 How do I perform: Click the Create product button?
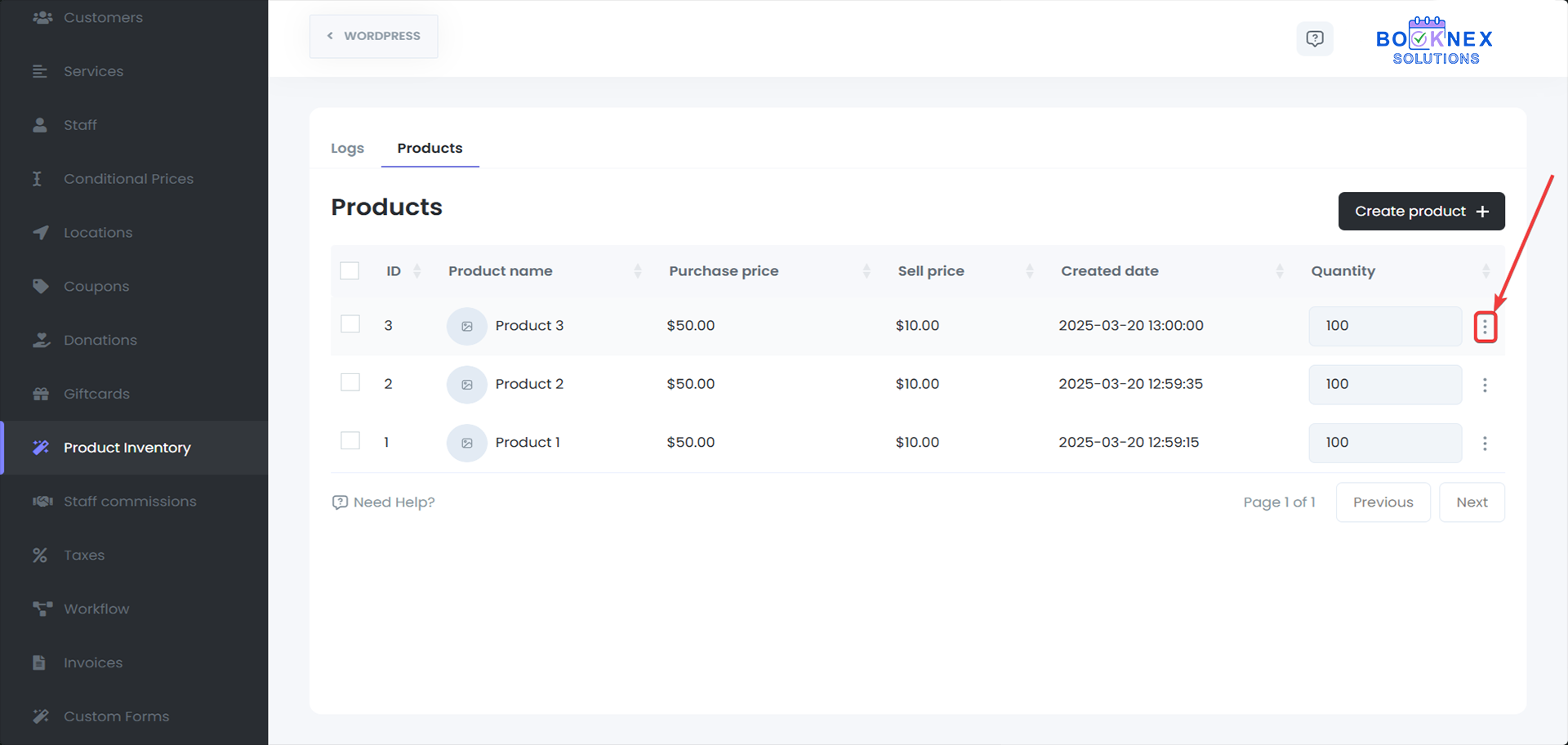pyautogui.click(x=1421, y=212)
